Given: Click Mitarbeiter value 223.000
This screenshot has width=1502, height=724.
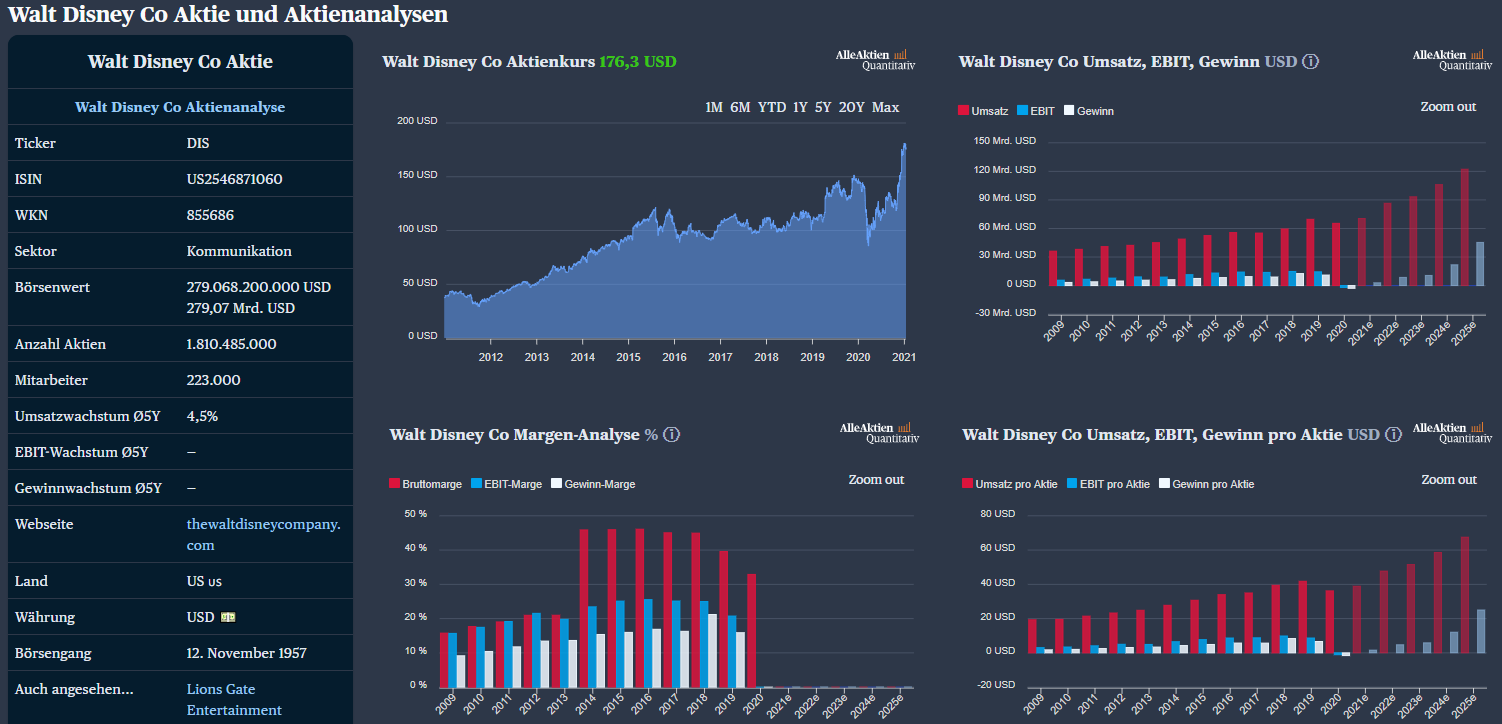Looking at the screenshot, I should 213,380.
